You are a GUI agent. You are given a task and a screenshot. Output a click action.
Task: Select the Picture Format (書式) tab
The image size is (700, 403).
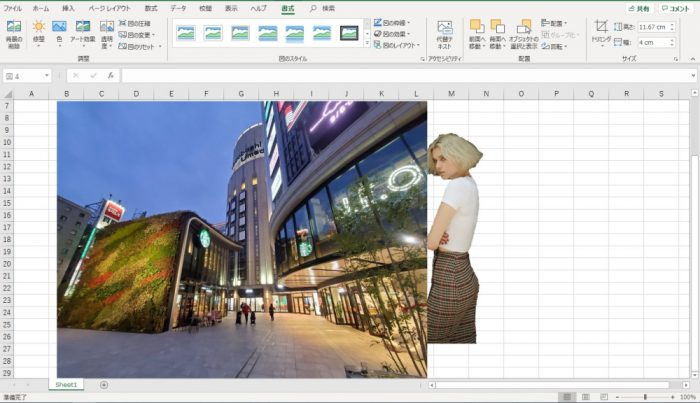click(x=288, y=8)
